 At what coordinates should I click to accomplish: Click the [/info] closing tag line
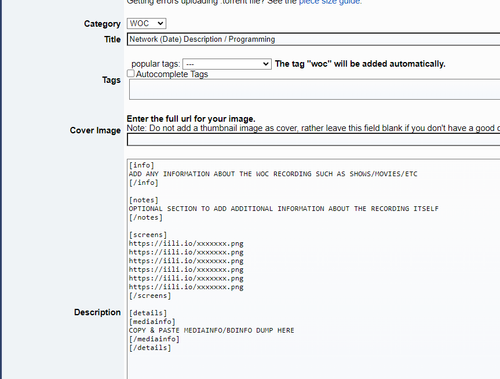point(144,183)
